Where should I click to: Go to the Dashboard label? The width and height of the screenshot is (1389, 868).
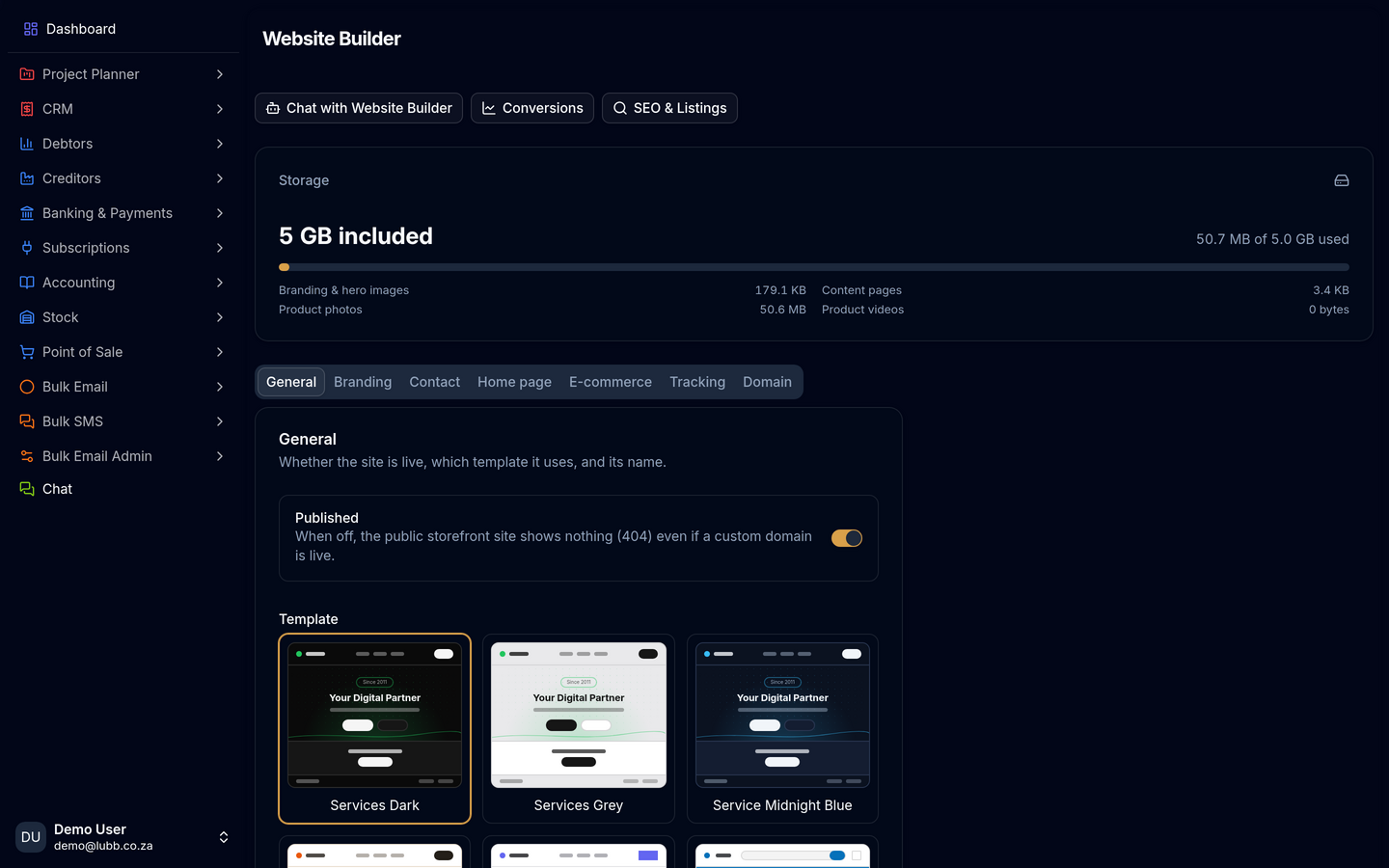(x=81, y=29)
